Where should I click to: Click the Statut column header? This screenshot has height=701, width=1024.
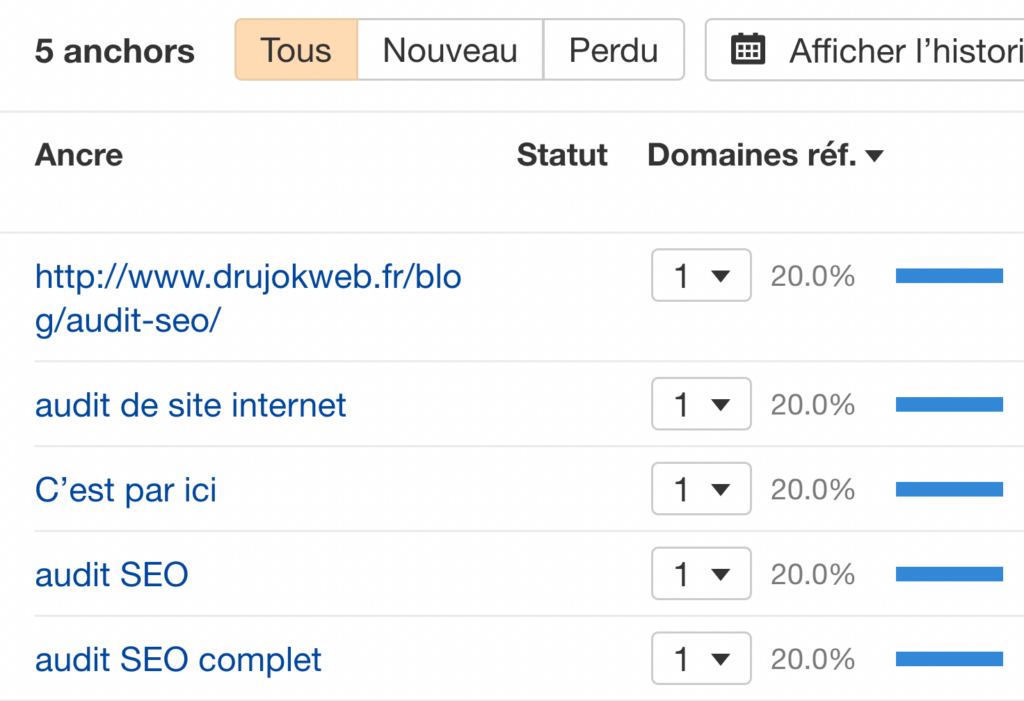pyautogui.click(x=562, y=155)
